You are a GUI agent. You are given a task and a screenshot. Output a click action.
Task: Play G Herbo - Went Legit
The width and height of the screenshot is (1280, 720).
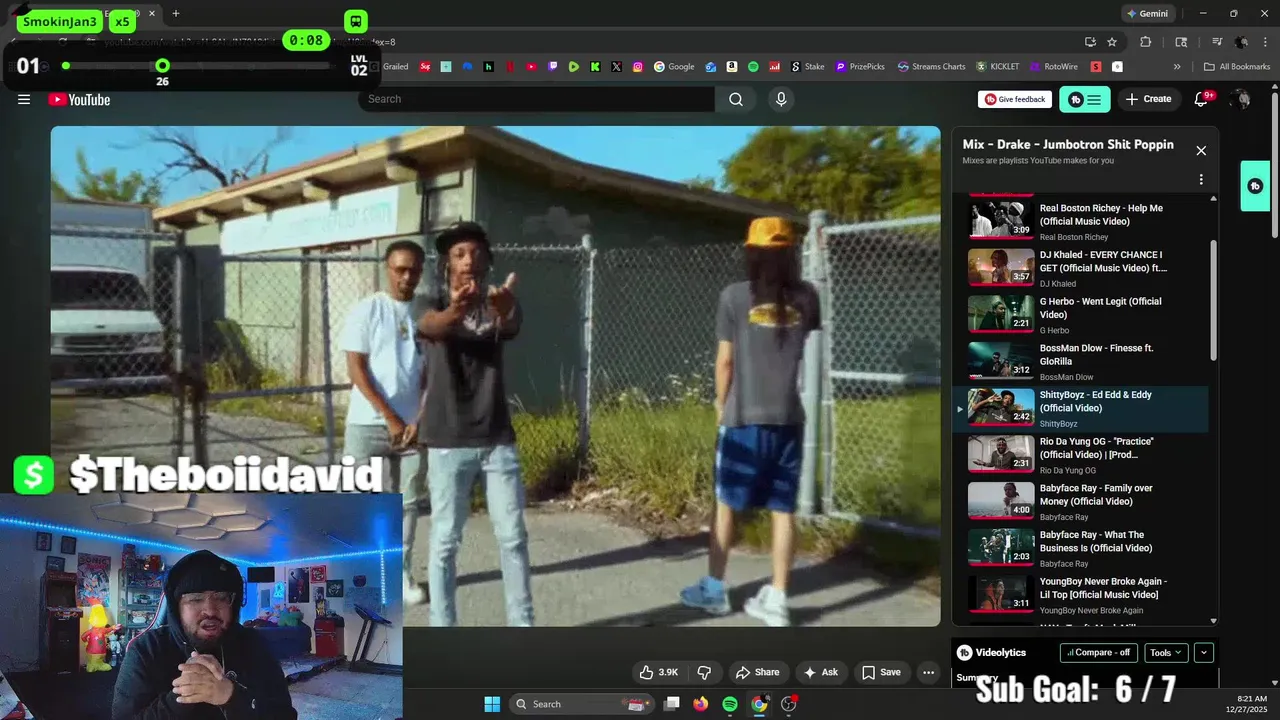coord(1080,314)
